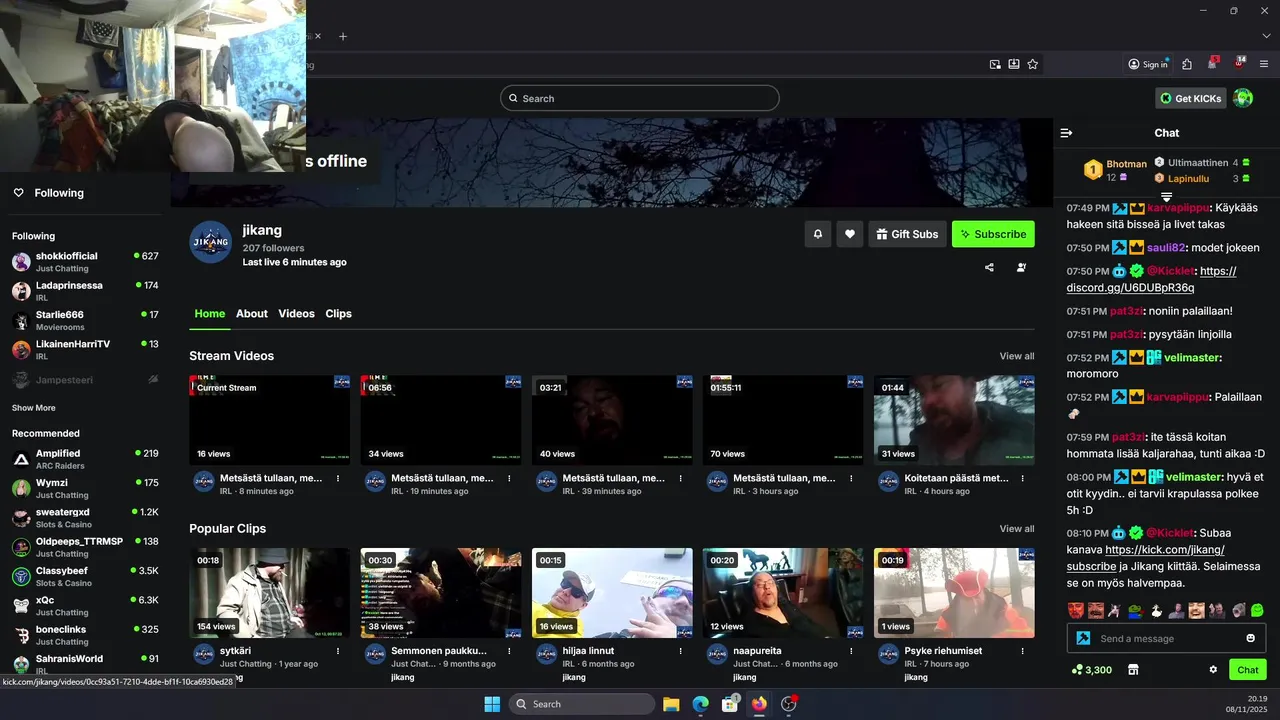The image size is (1280, 720).
Task: Toggle the follow heart button for jikang
Action: pos(849,234)
